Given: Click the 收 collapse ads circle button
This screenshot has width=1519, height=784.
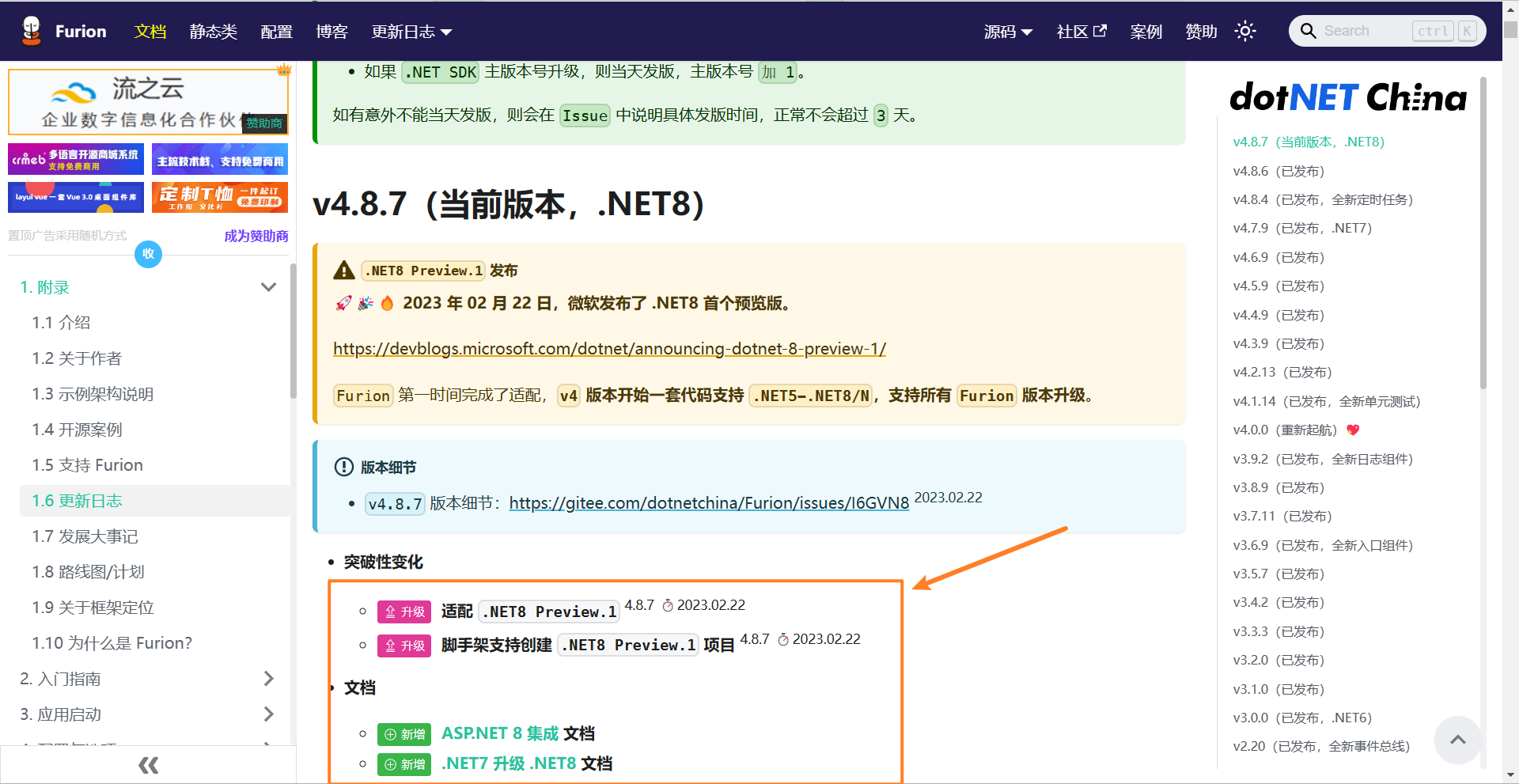Looking at the screenshot, I should 148,254.
